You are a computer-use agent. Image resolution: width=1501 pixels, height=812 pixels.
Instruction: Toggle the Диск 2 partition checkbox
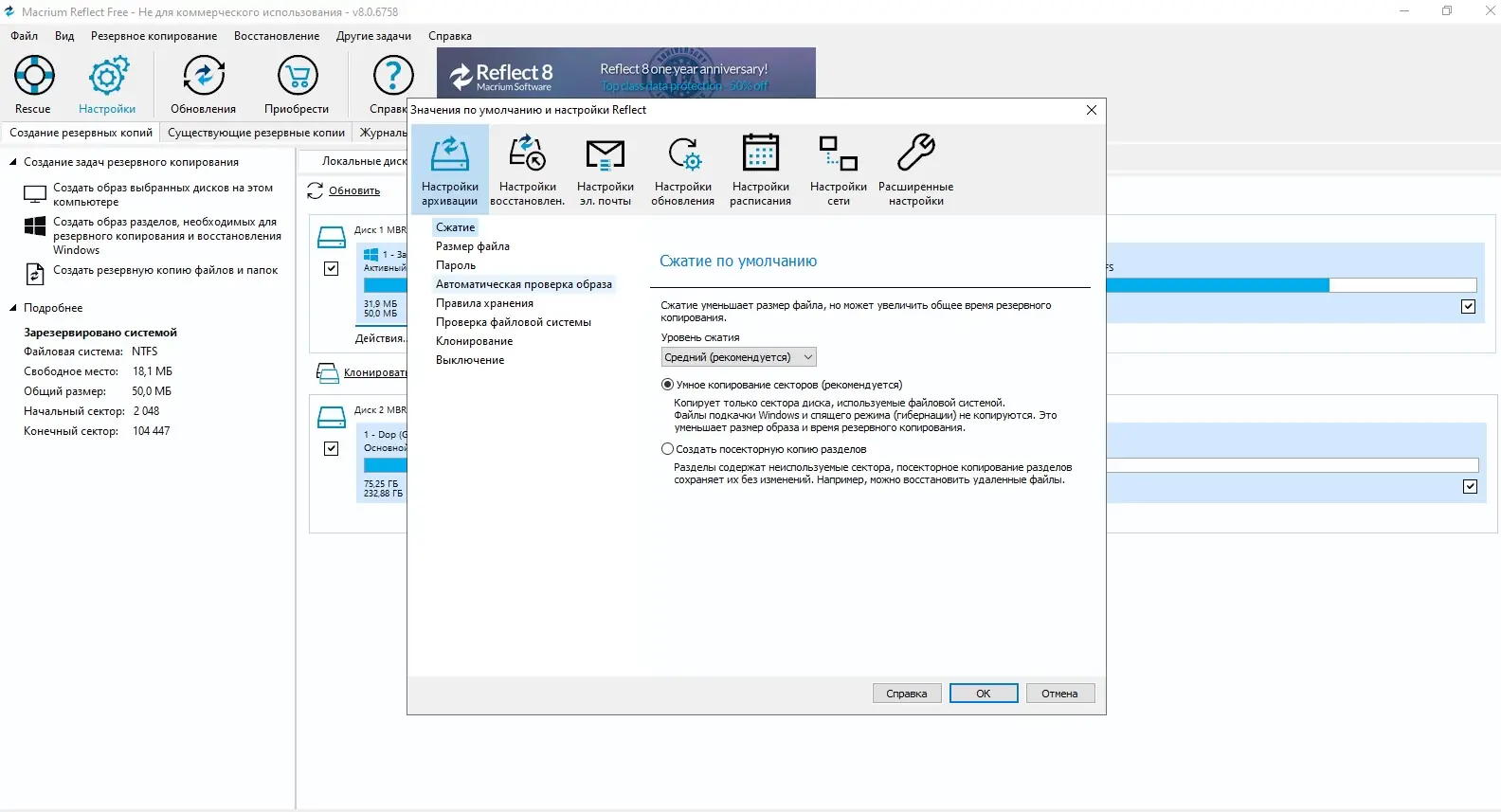click(332, 448)
